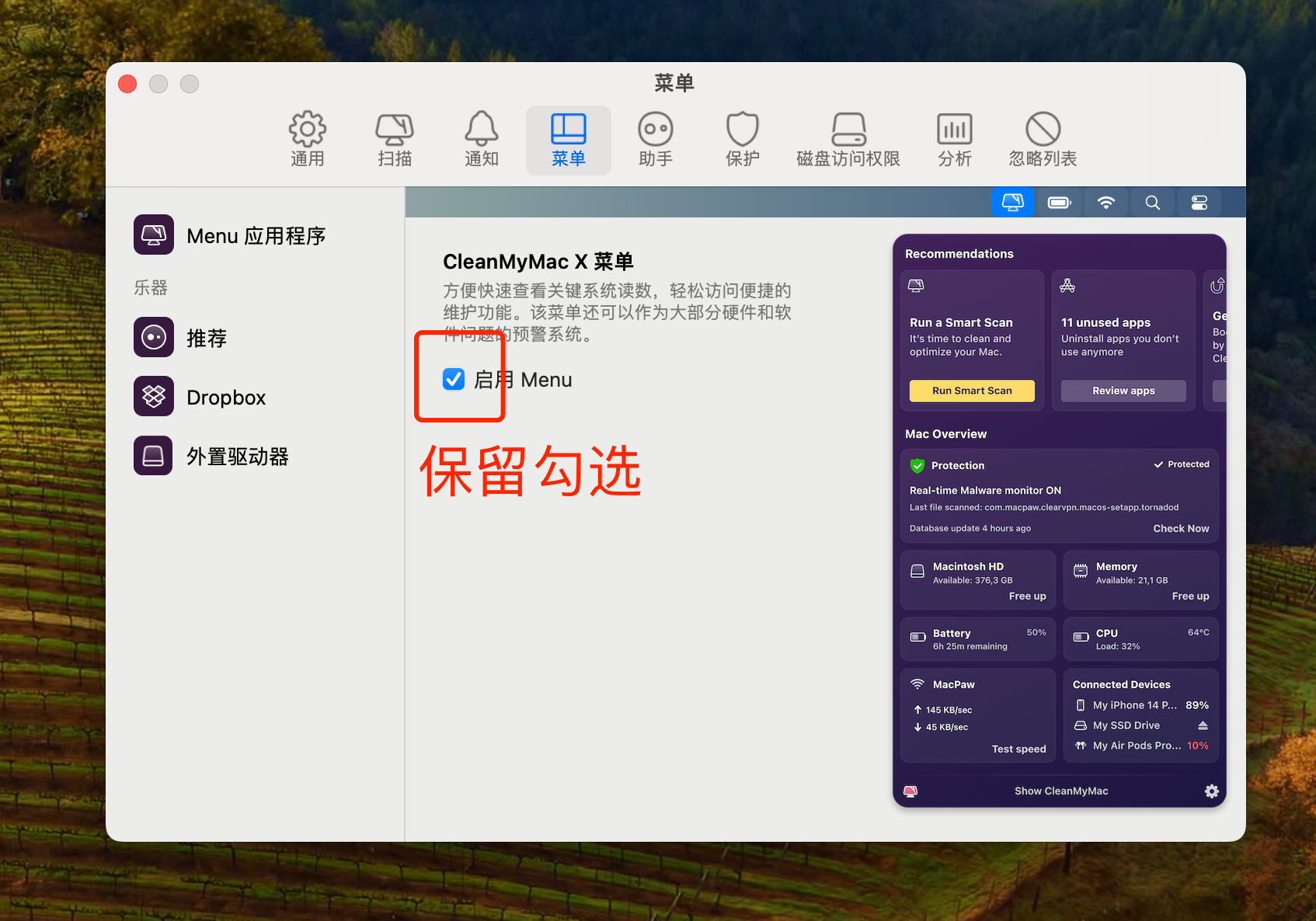1316x921 pixels.
Task: Click the Review apps button
Action: click(1123, 391)
